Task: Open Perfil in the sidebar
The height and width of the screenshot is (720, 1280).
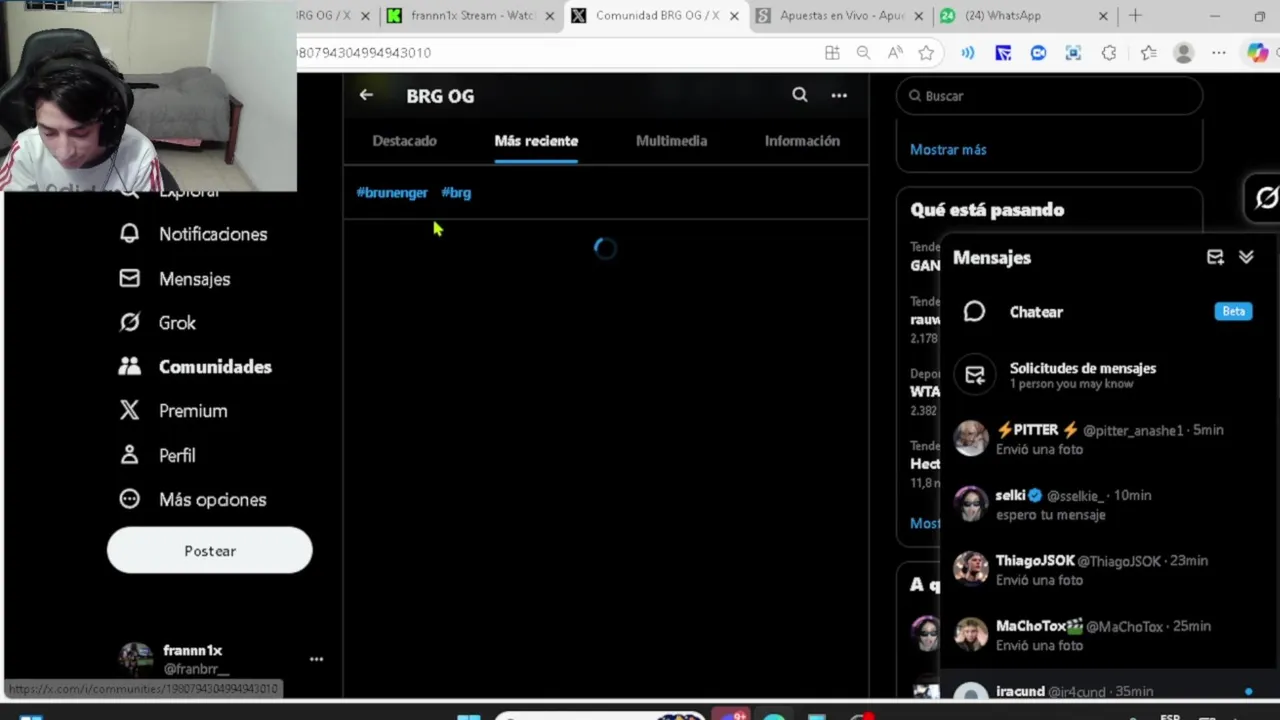Action: coord(158,455)
